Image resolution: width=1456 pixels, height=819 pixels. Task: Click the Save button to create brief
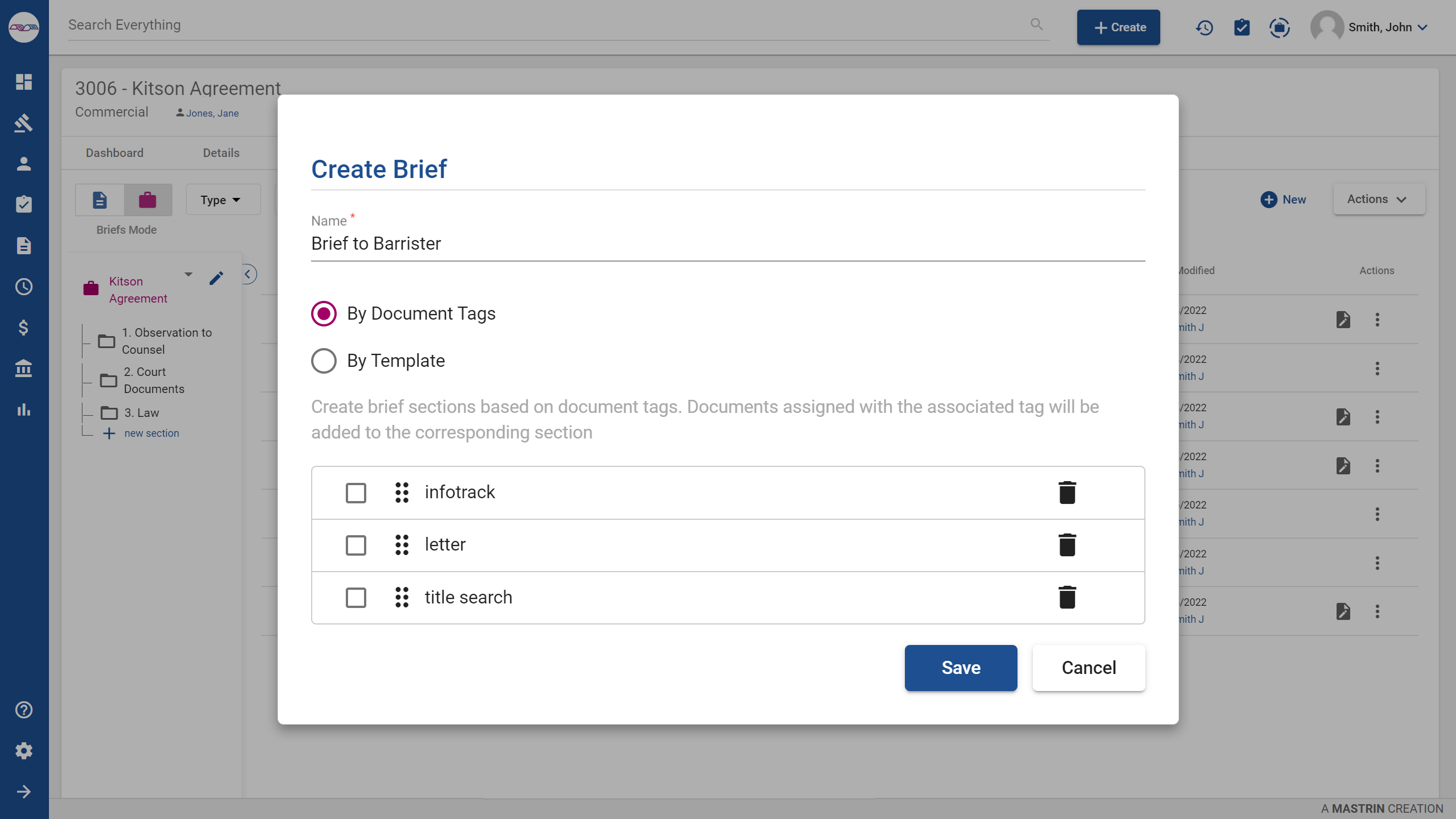tap(960, 667)
